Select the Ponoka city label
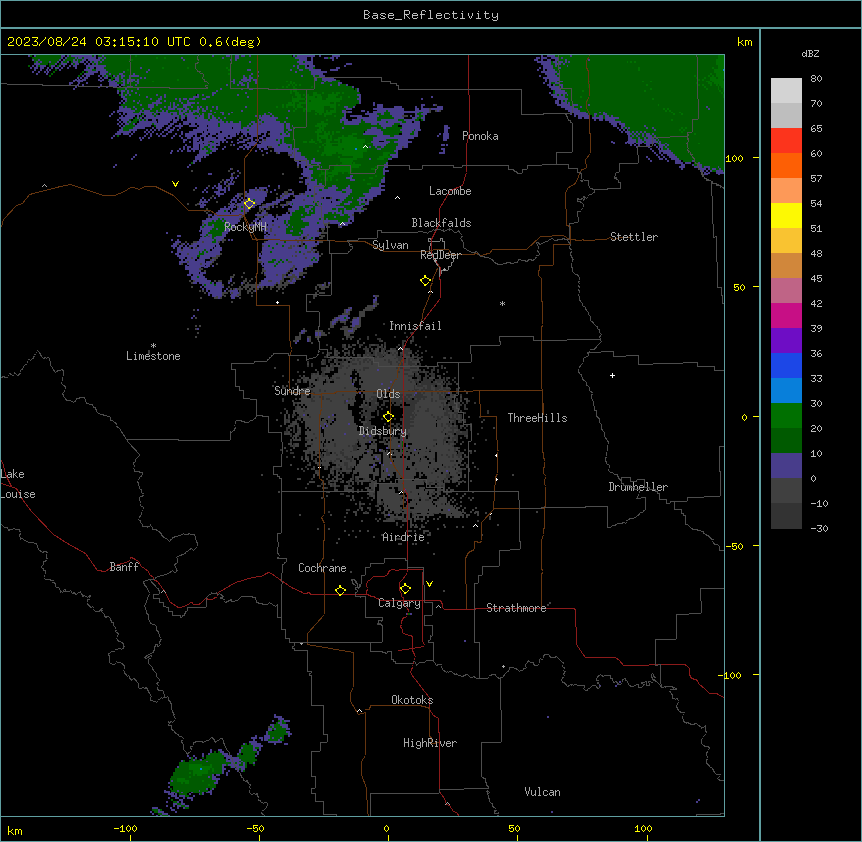 pos(480,136)
